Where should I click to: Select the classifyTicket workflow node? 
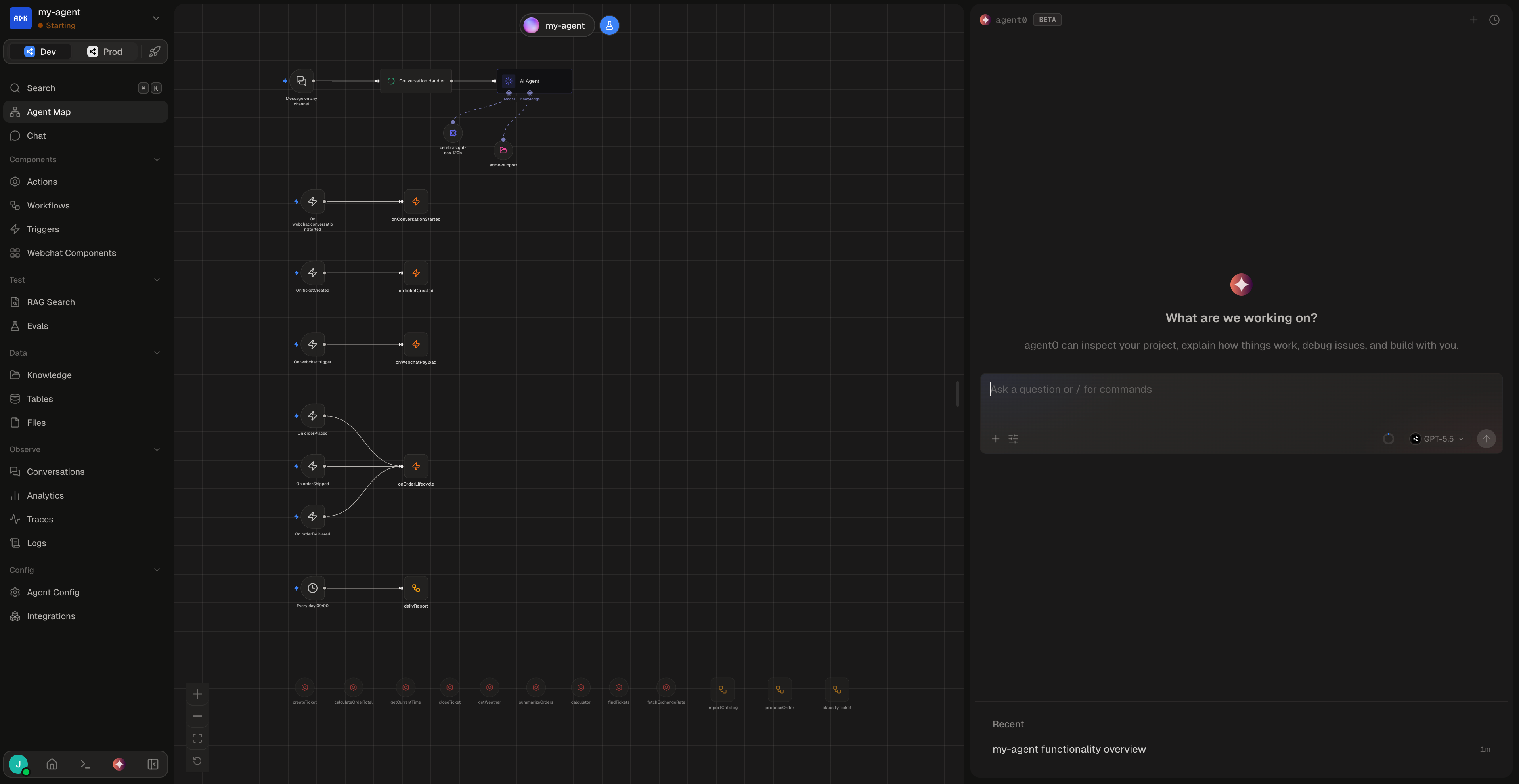click(837, 690)
